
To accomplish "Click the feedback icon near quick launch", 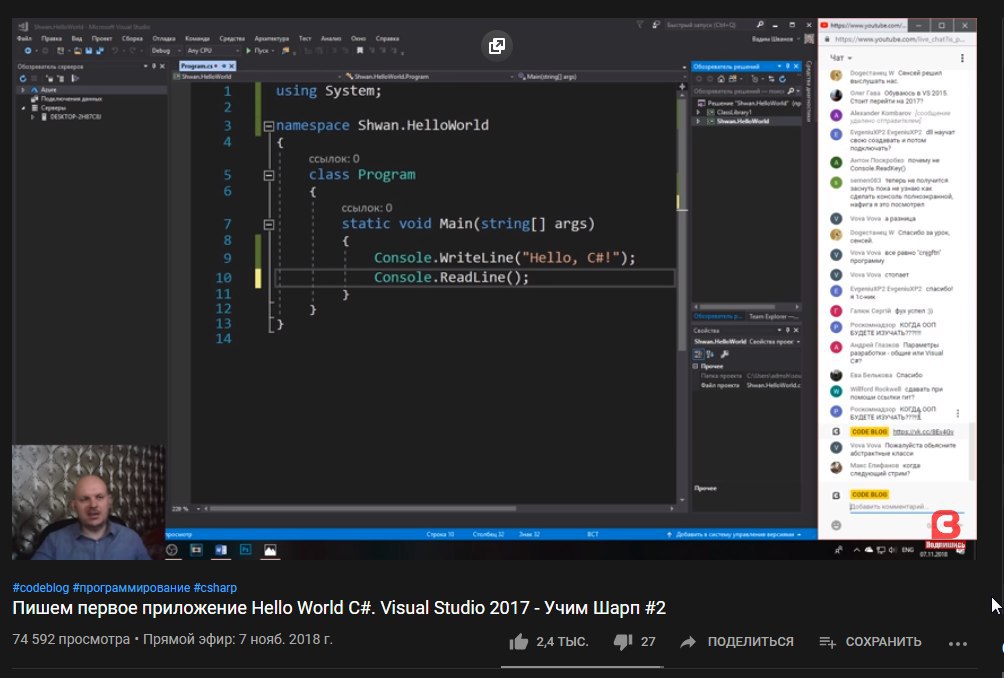I will 656,25.
